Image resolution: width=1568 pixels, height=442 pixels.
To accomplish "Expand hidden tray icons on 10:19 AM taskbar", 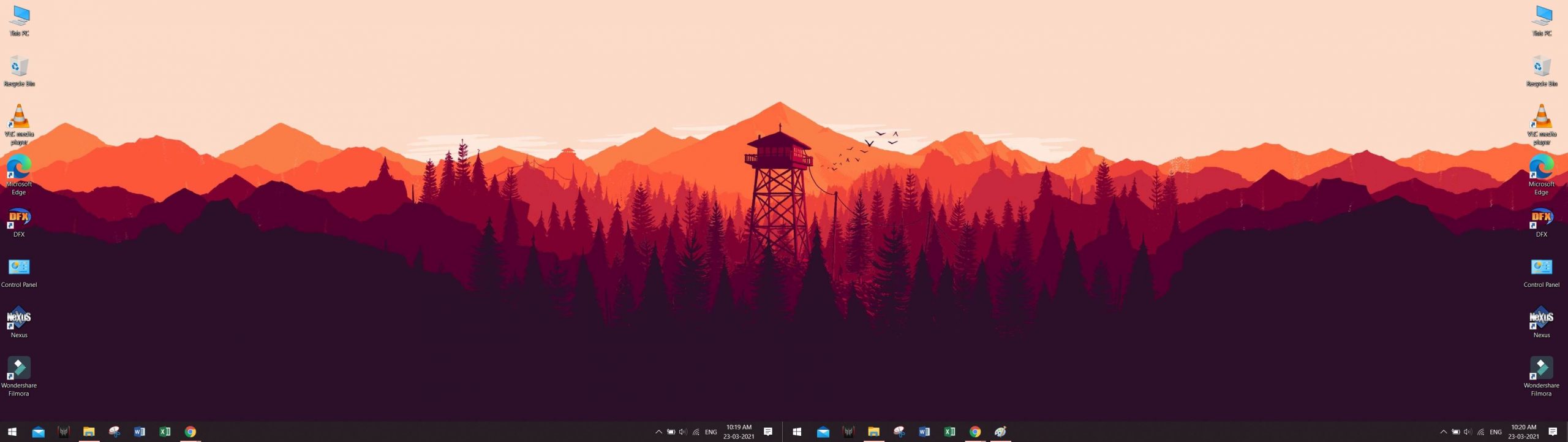I will click(x=658, y=432).
